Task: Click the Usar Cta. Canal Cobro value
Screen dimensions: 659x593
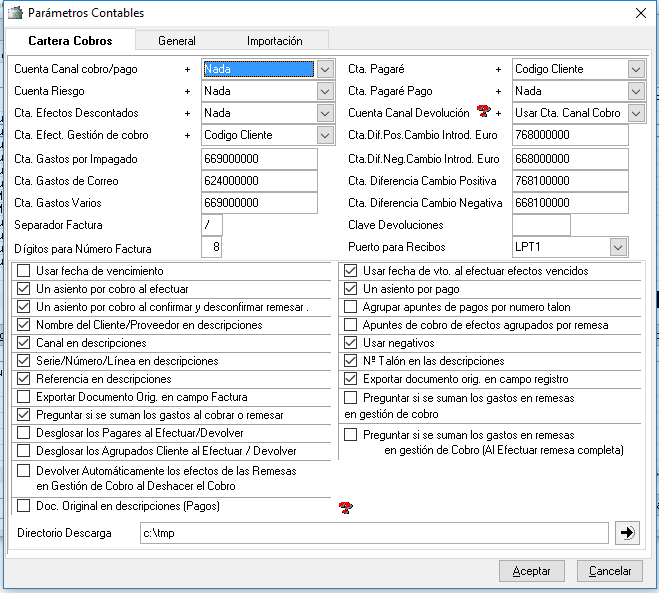Action: (x=568, y=113)
